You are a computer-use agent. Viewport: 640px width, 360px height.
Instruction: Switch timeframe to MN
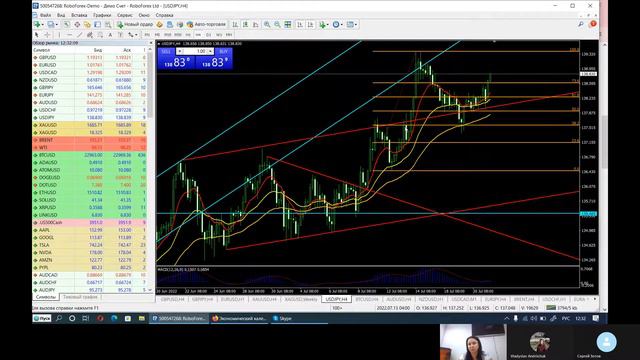pos(229,35)
